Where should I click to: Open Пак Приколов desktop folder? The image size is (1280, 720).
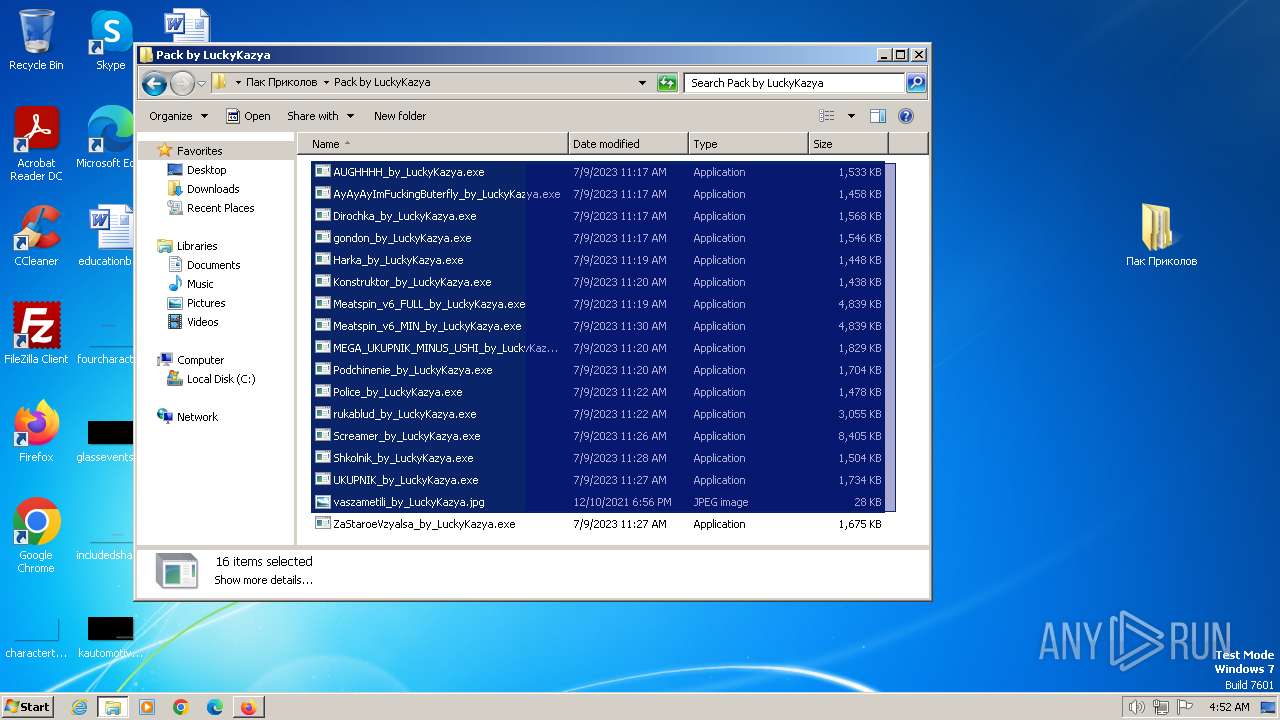pos(1161,235)
